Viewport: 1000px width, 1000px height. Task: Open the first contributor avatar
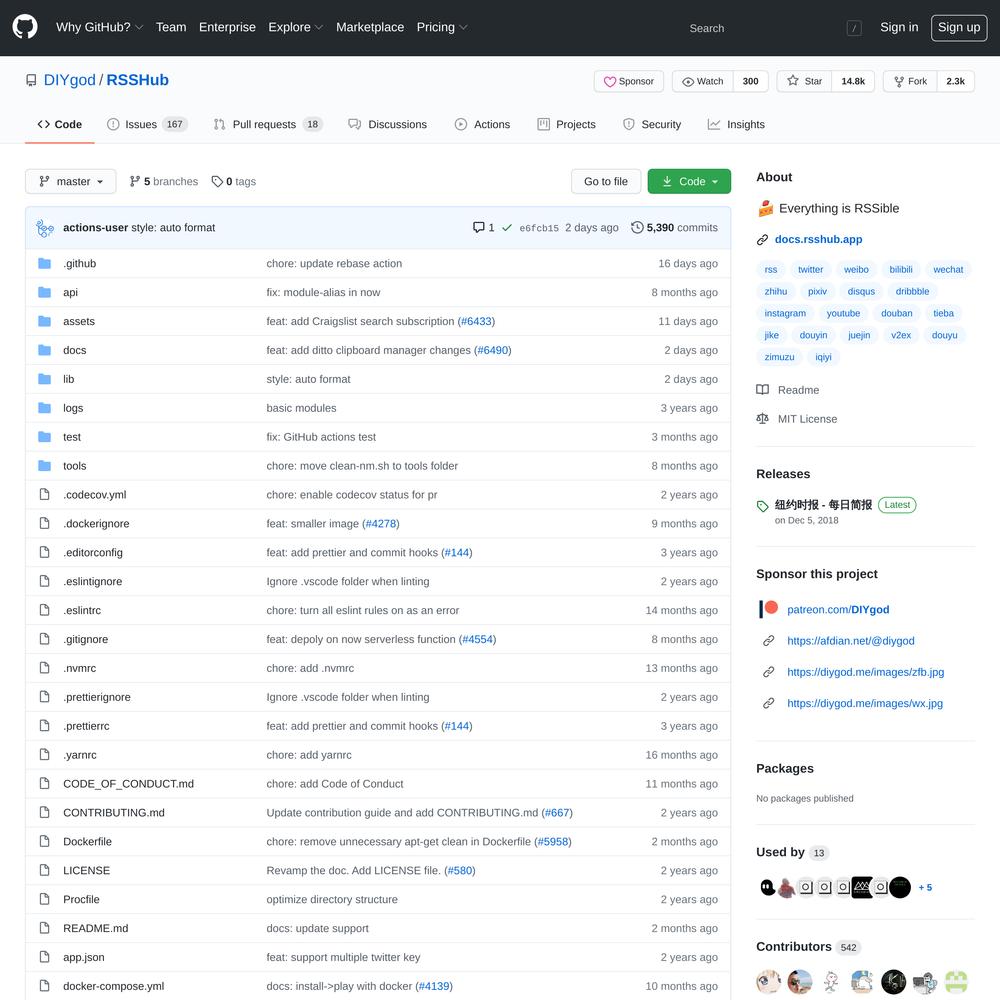pyautogui.click(x=768, y=982)
